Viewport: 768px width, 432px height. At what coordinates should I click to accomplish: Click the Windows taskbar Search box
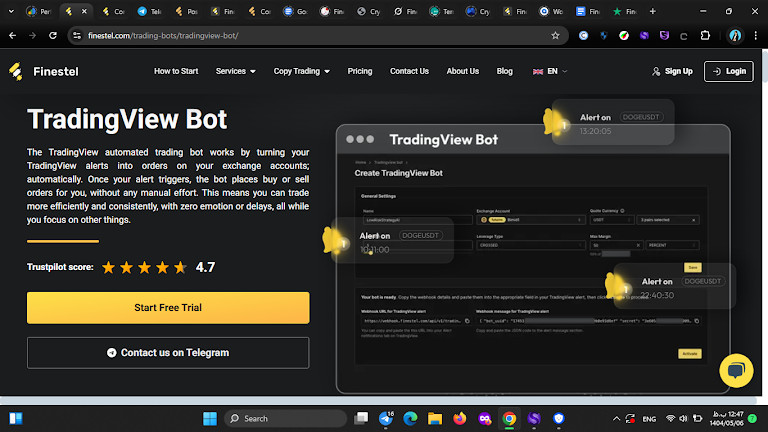click(286, 418)
